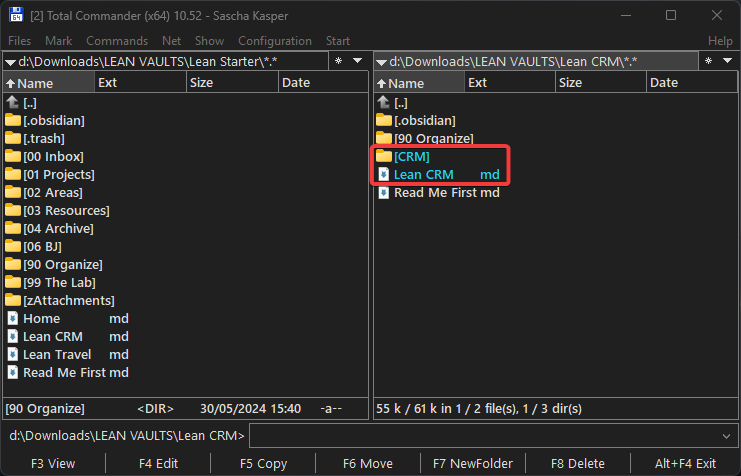Open the right panel directory history triangle
Viewport: 741px width, 476px height.
coord(727,61)
